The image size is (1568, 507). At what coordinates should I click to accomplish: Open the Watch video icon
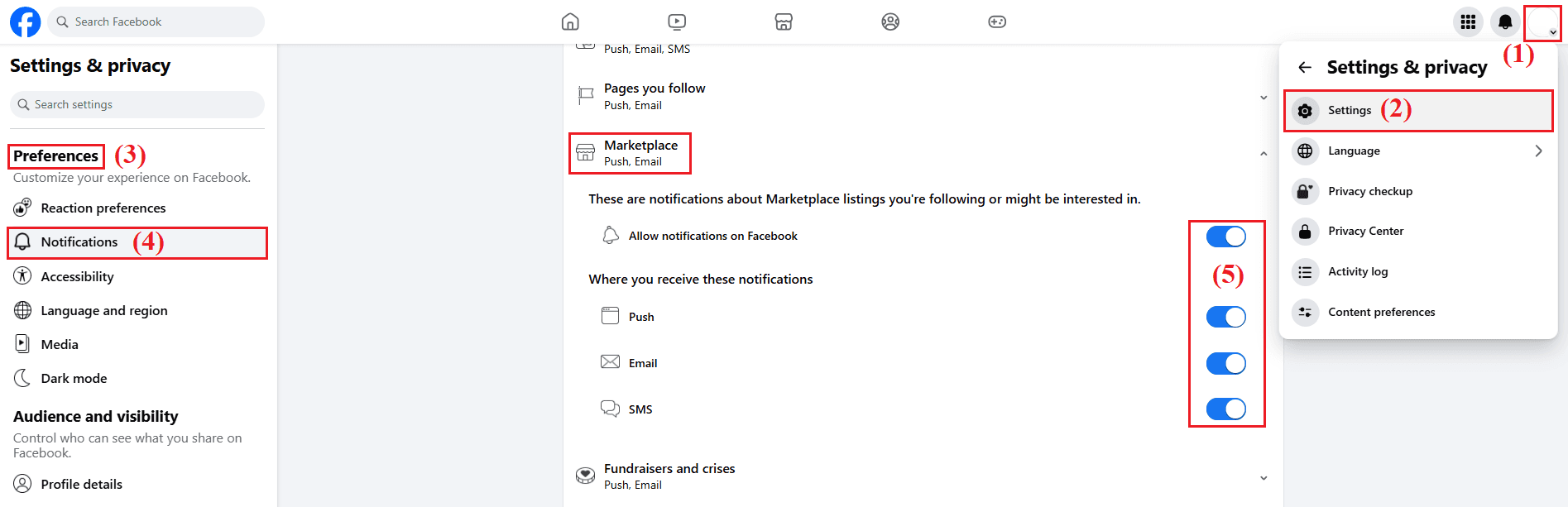[677, 22]
